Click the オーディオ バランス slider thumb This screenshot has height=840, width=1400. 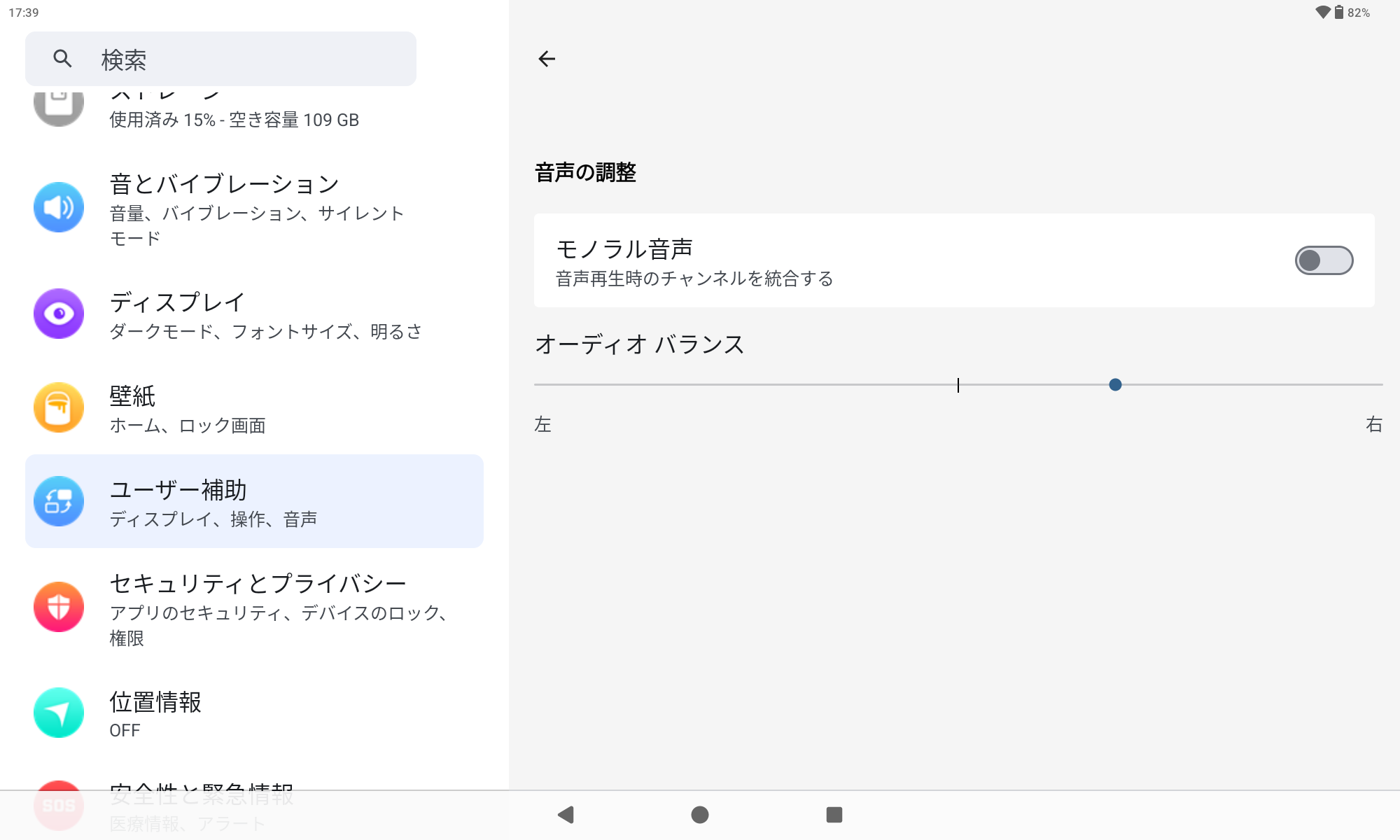(x=1115, y=384)
